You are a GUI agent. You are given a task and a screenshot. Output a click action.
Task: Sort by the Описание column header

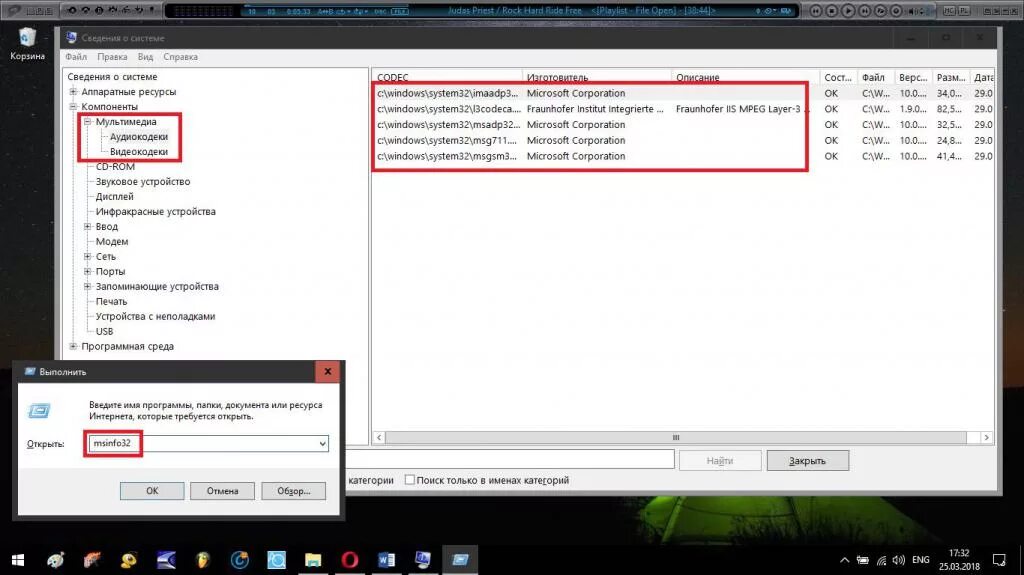tap(745, 77)
